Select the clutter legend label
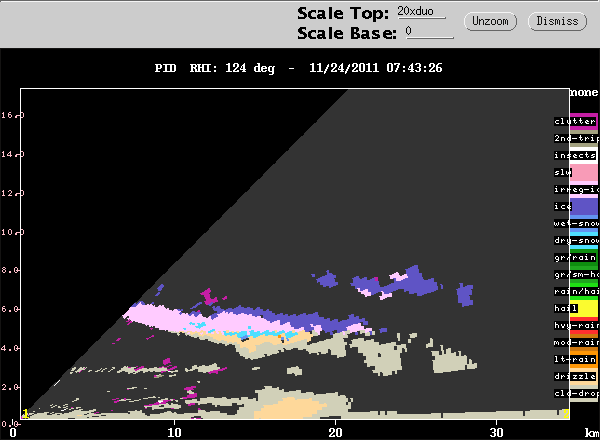 (575, 121)
